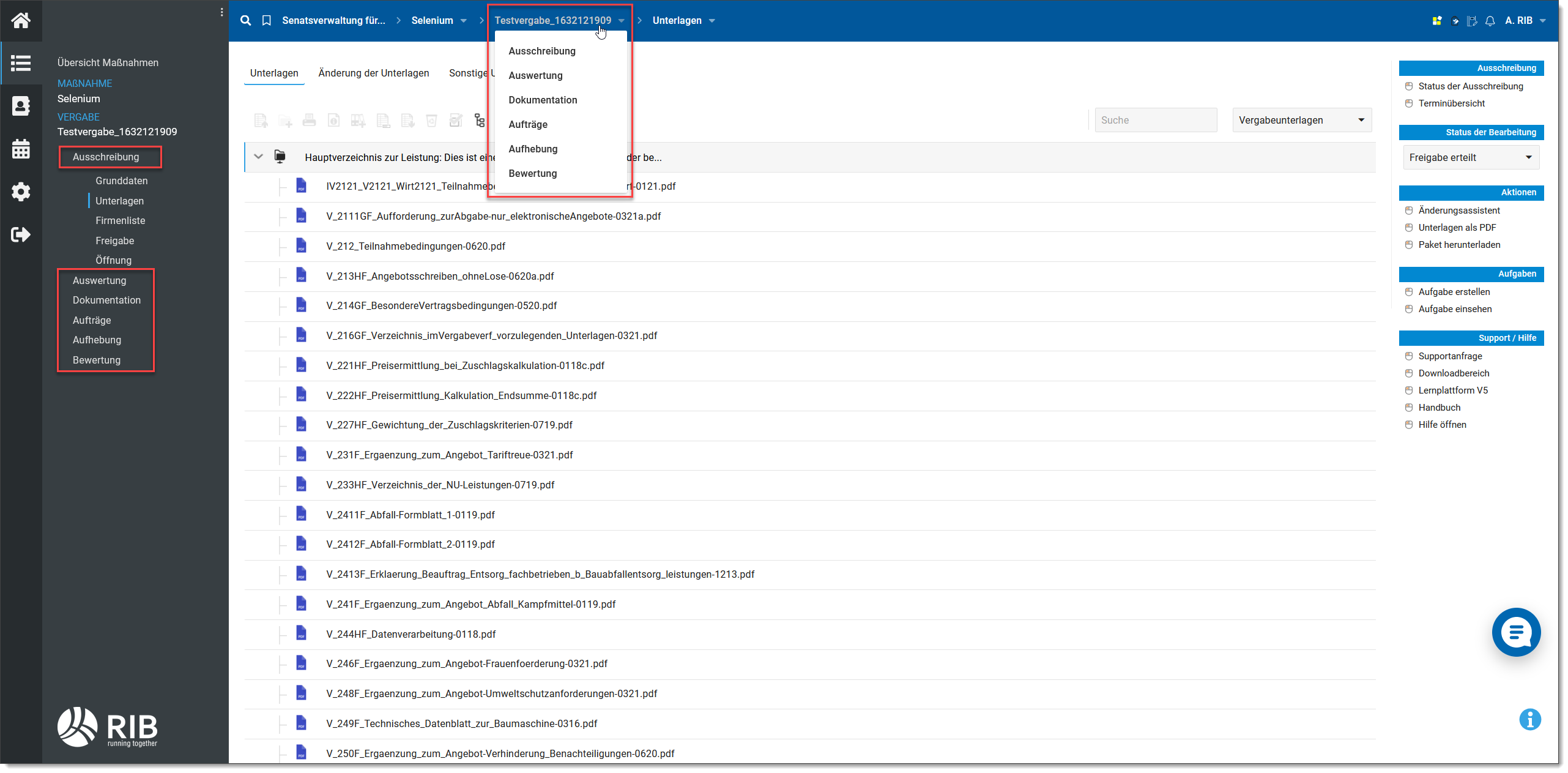Click the download document toolbar icon
Image resolution: width=1568 pixels, height=773 pixels.
(x=407, y=121)
